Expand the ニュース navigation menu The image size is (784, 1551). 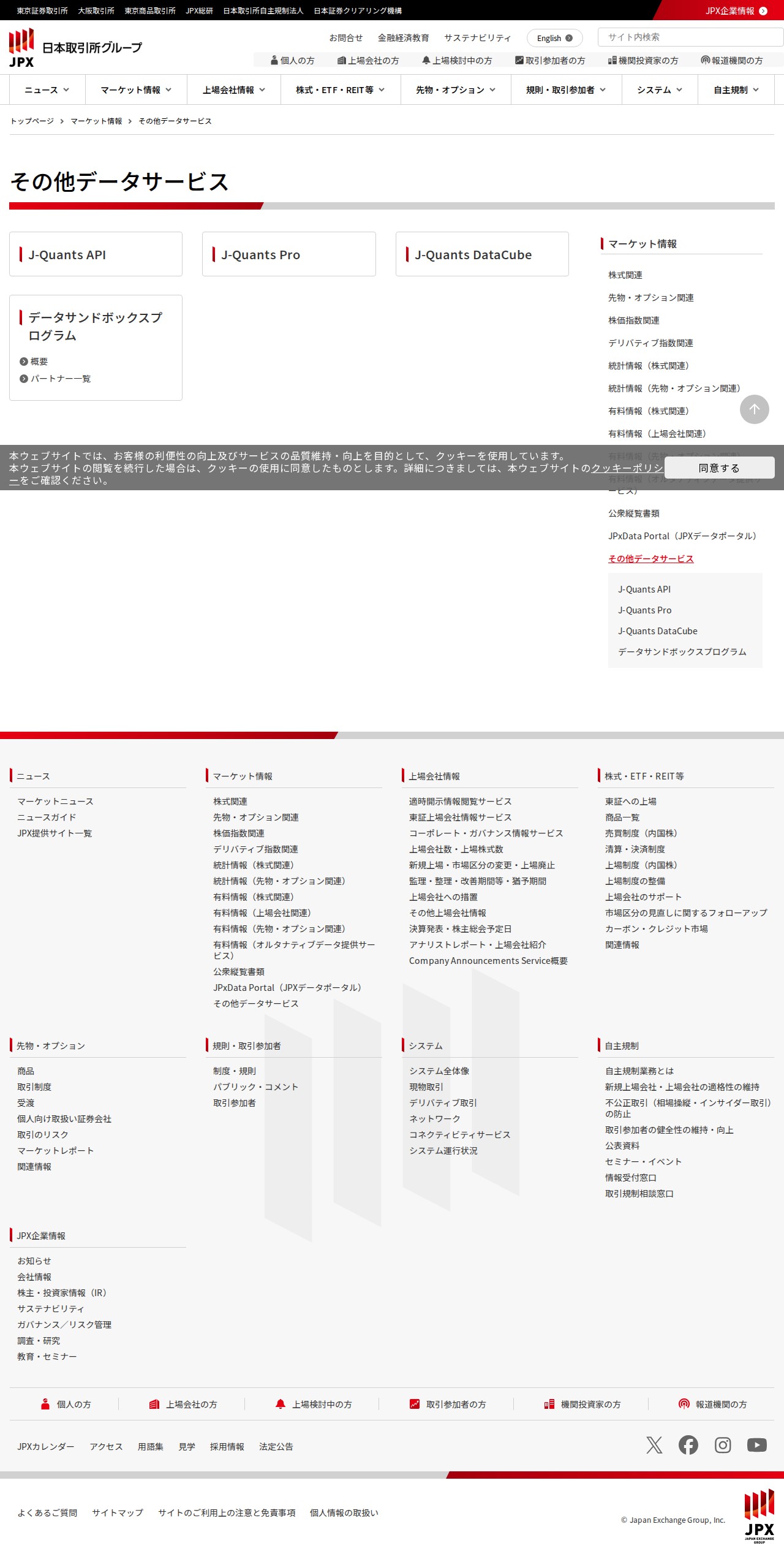click(47, 90)
